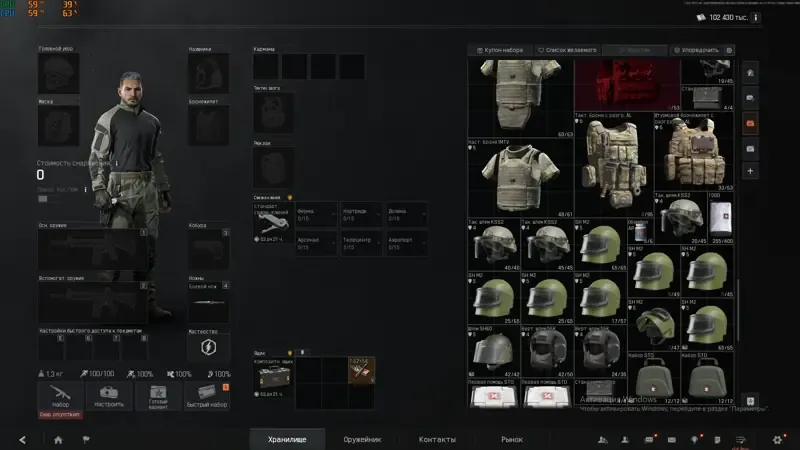Click the Мастерство lightning skill icon

tap(208, 347)
